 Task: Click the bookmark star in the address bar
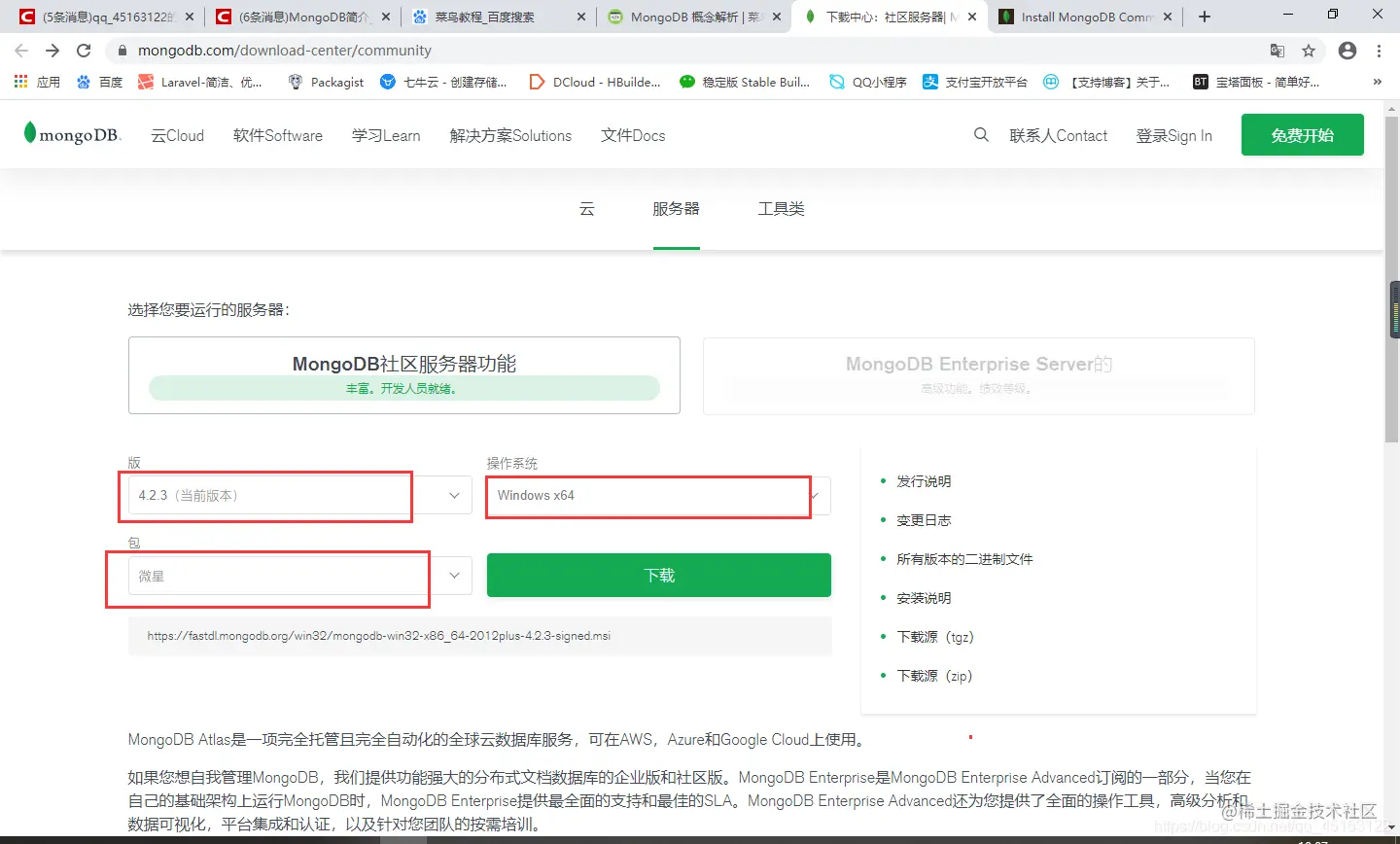(1309, 50)
